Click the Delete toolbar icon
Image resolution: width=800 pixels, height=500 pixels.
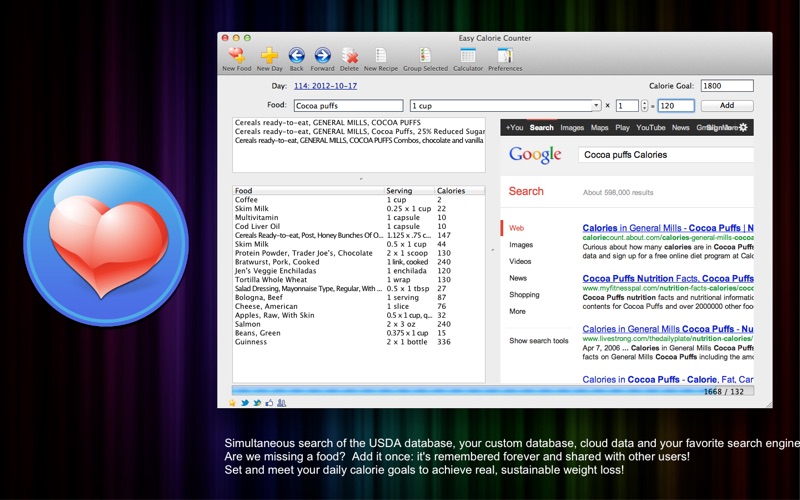tap(349, 56)
